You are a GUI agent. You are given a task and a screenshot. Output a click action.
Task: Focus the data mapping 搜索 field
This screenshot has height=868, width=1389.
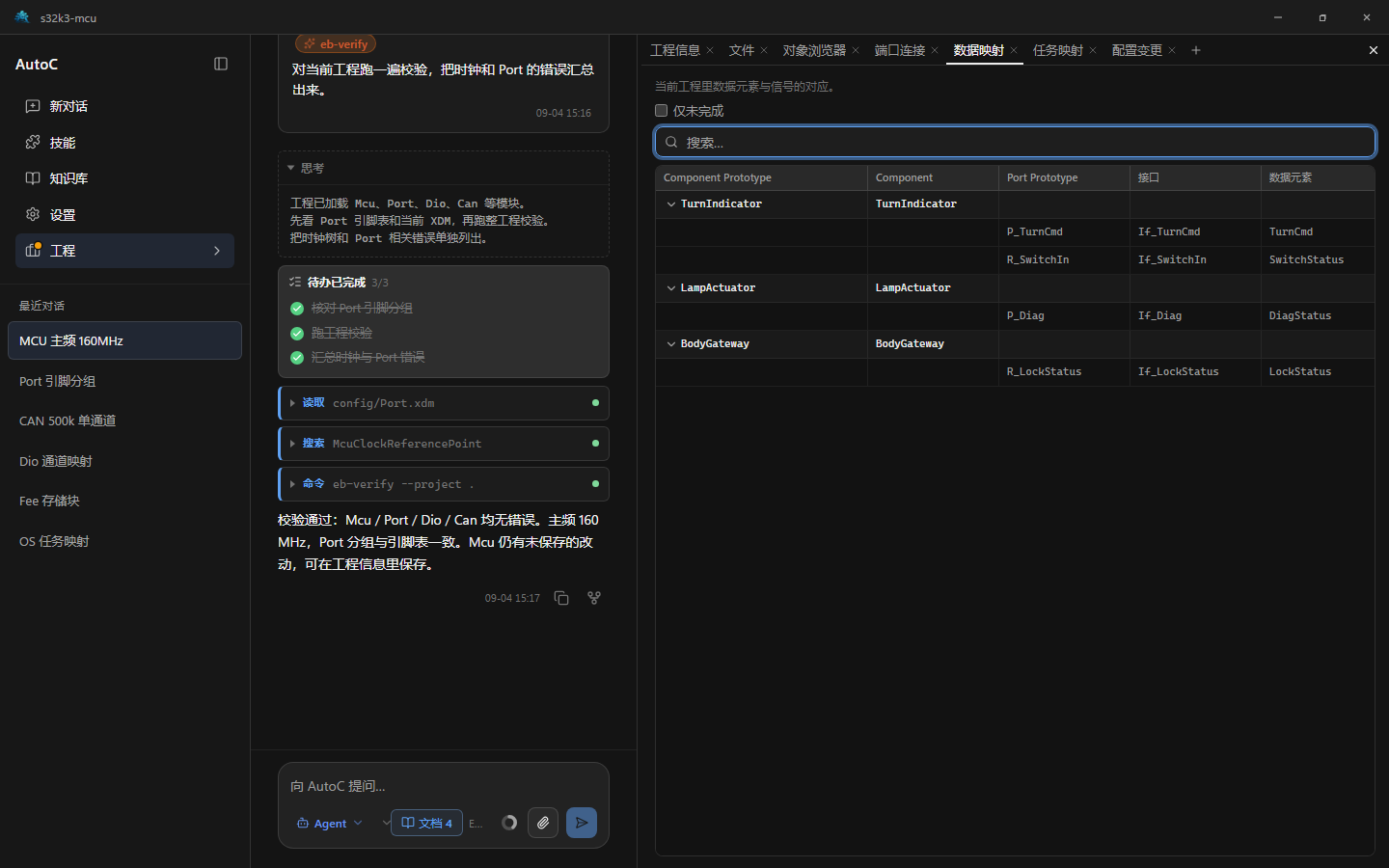(x=1015, y=142)
